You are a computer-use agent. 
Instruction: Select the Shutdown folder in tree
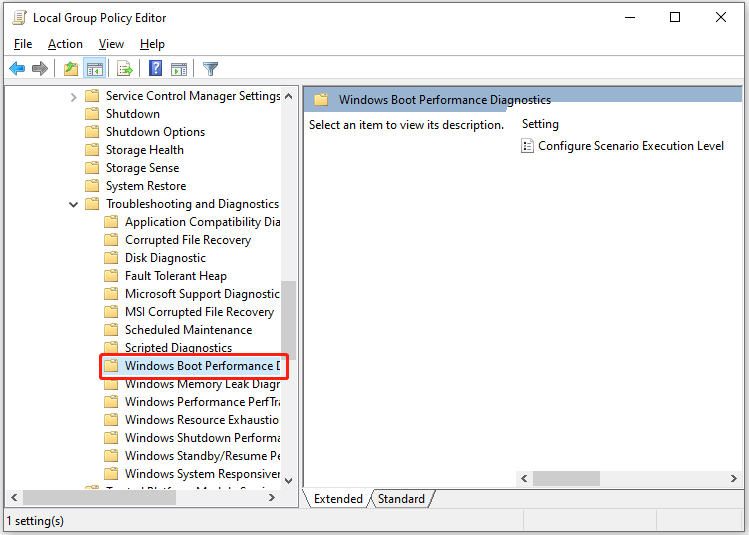click(133, 114)
